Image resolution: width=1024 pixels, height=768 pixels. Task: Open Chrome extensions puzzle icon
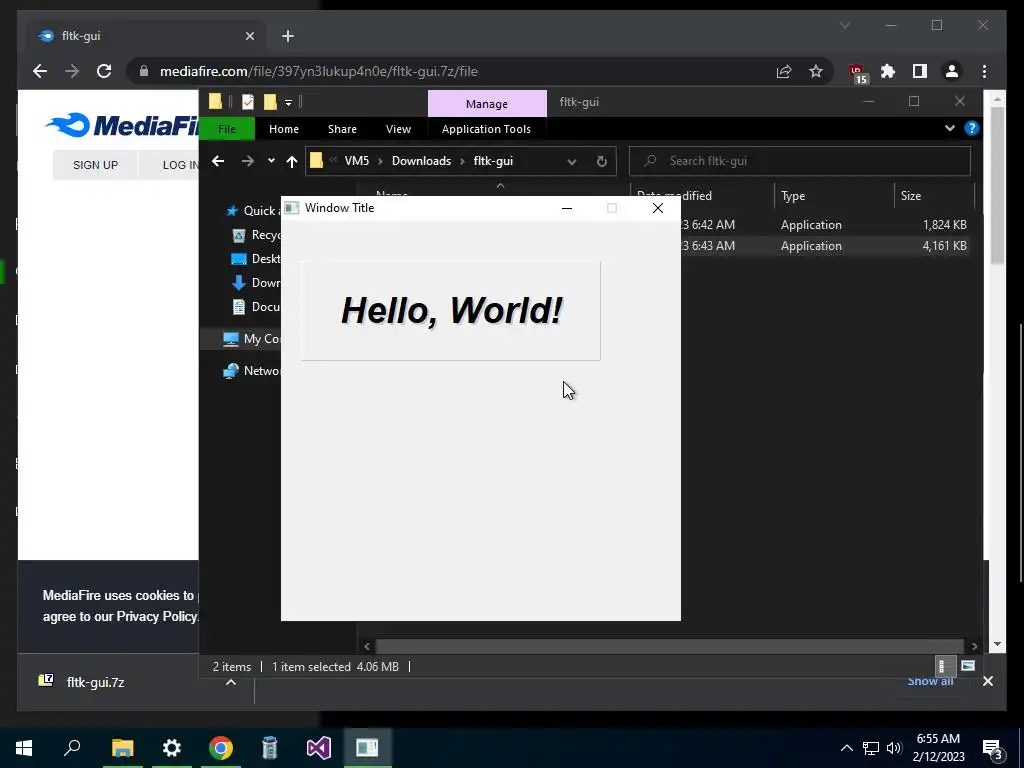[888, 71]
